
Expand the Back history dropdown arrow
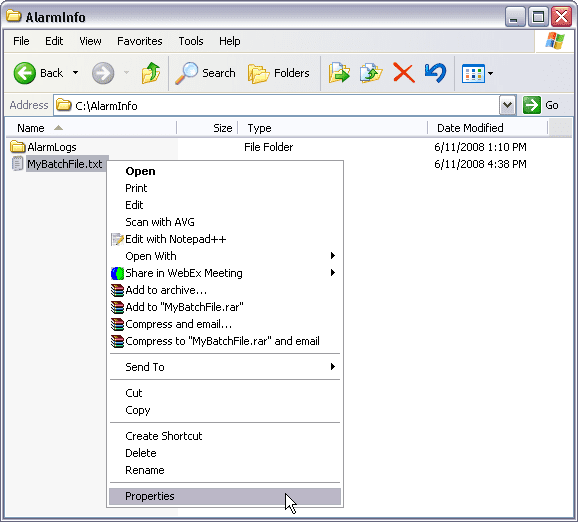pos(75,73)
